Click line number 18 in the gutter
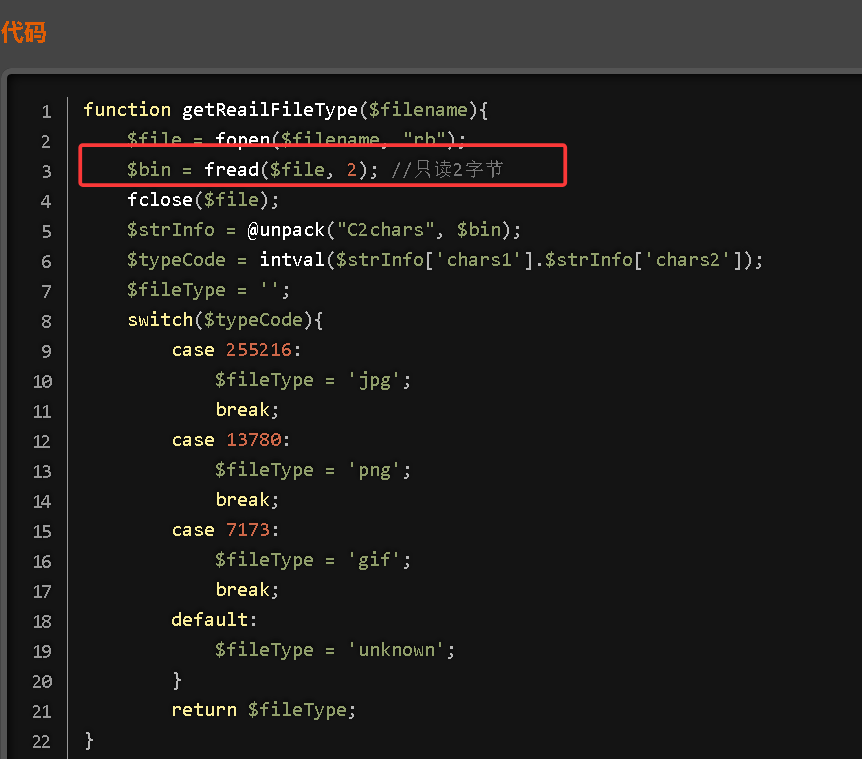The width and height of the screenshot is (862, 759). tap(42, 622)
